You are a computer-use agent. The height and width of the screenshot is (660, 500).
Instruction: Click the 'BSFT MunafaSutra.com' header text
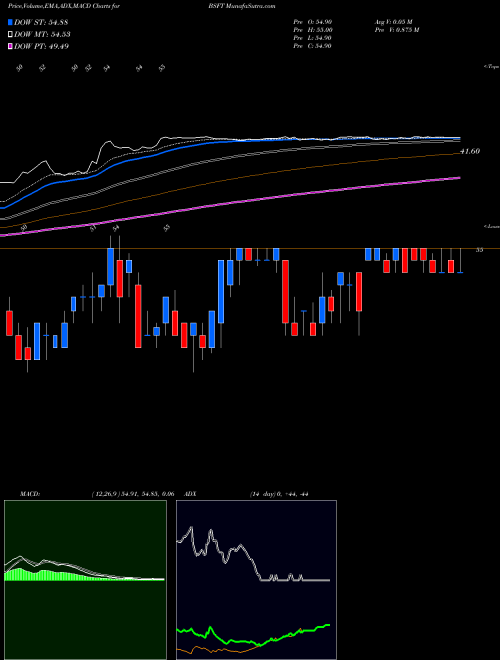(x=242, y=6)
